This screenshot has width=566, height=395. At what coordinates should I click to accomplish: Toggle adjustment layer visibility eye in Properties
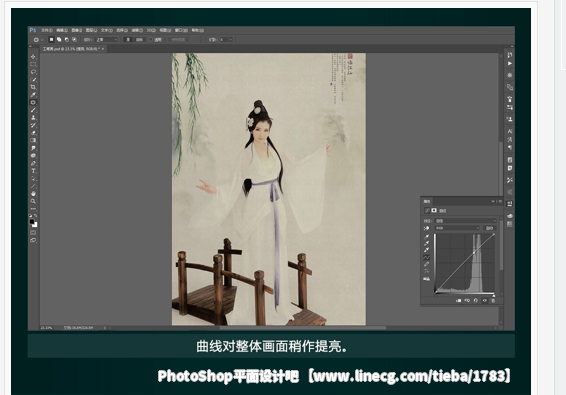point(485,300)
